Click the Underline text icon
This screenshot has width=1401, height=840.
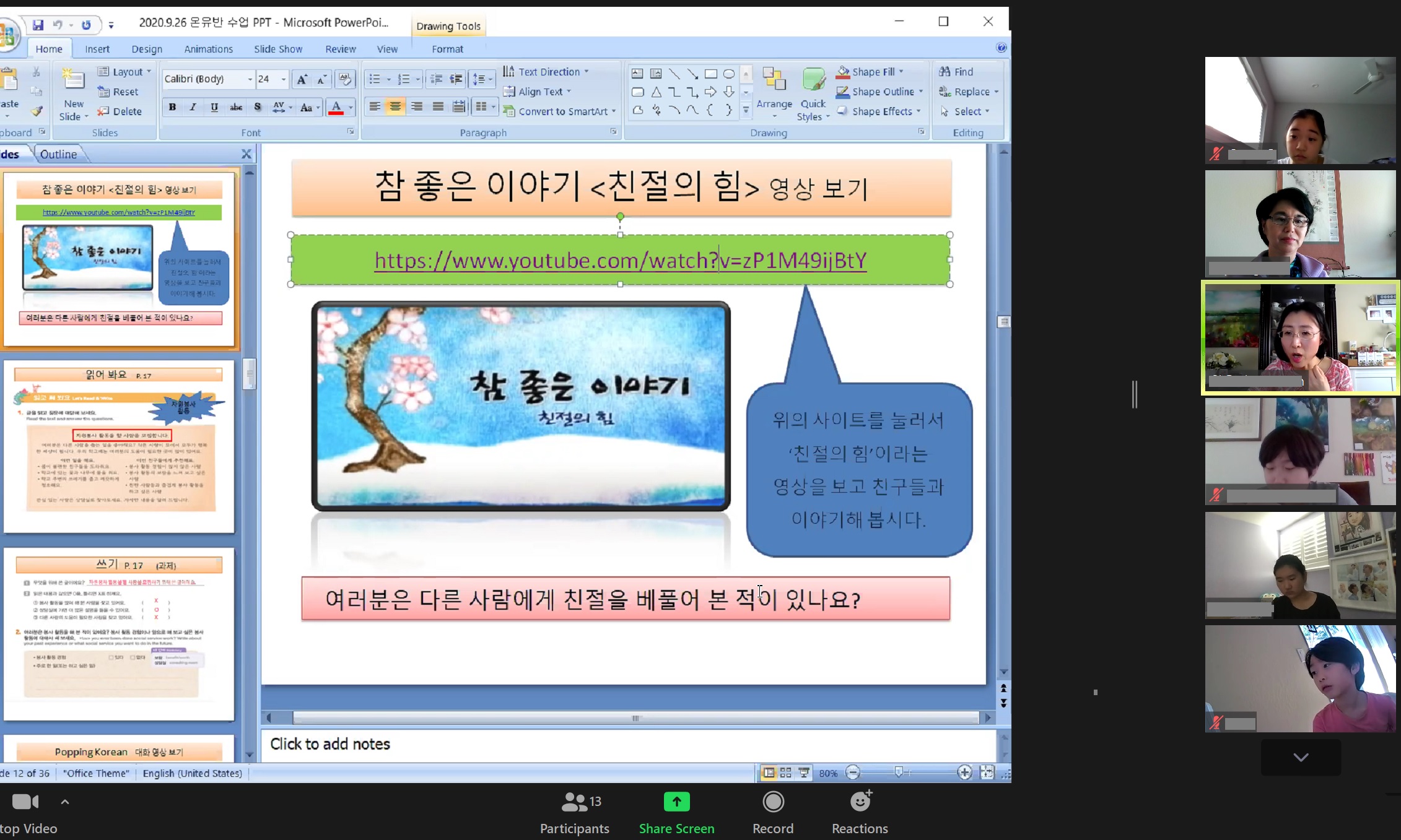(214, 107)
